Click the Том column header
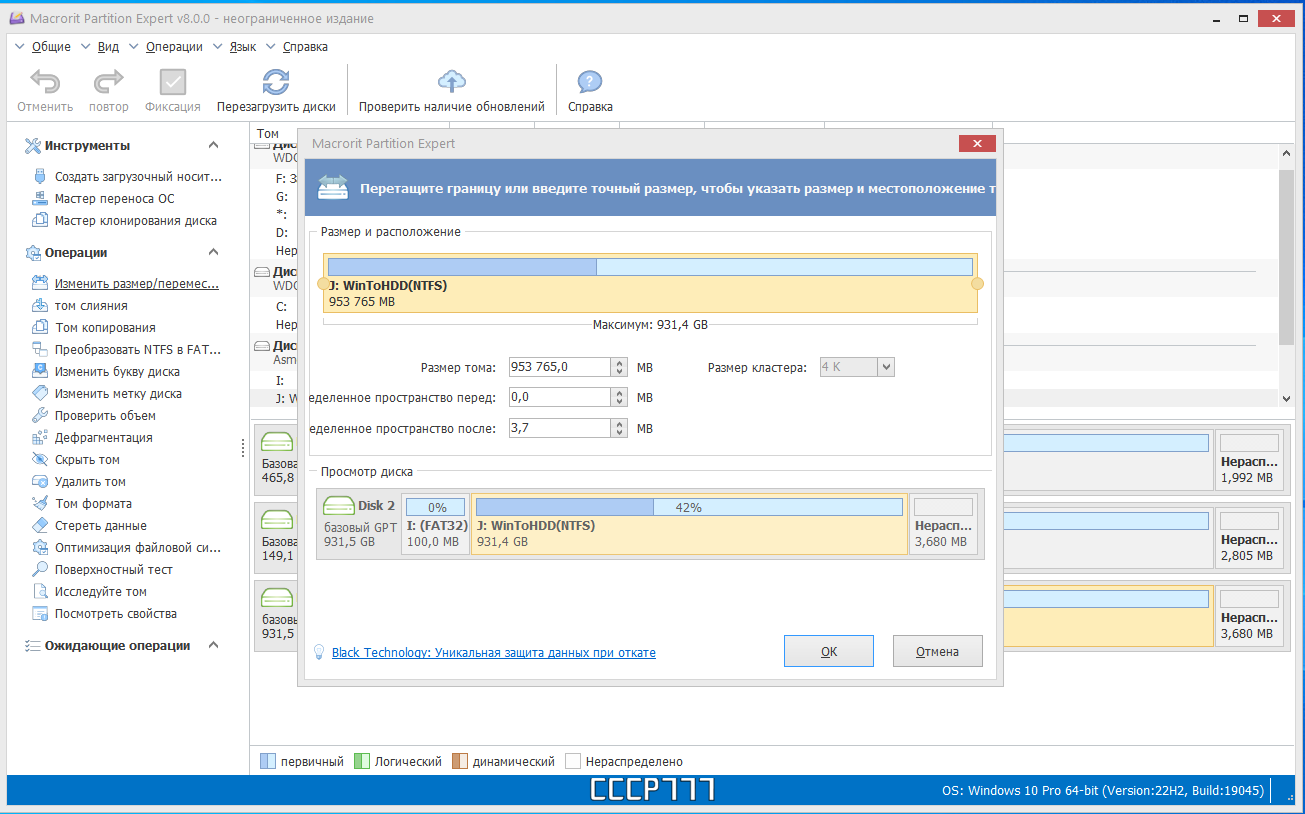Image resolution: width=1305 pixels, height=814 pixels. (x=268, y=133)
